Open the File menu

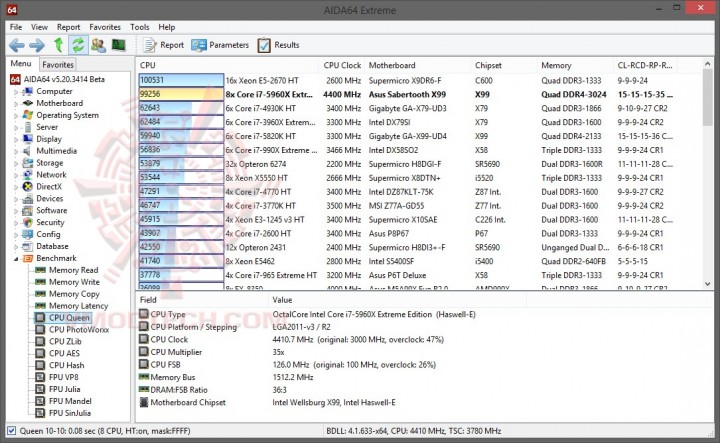click(x=16, y=27)
